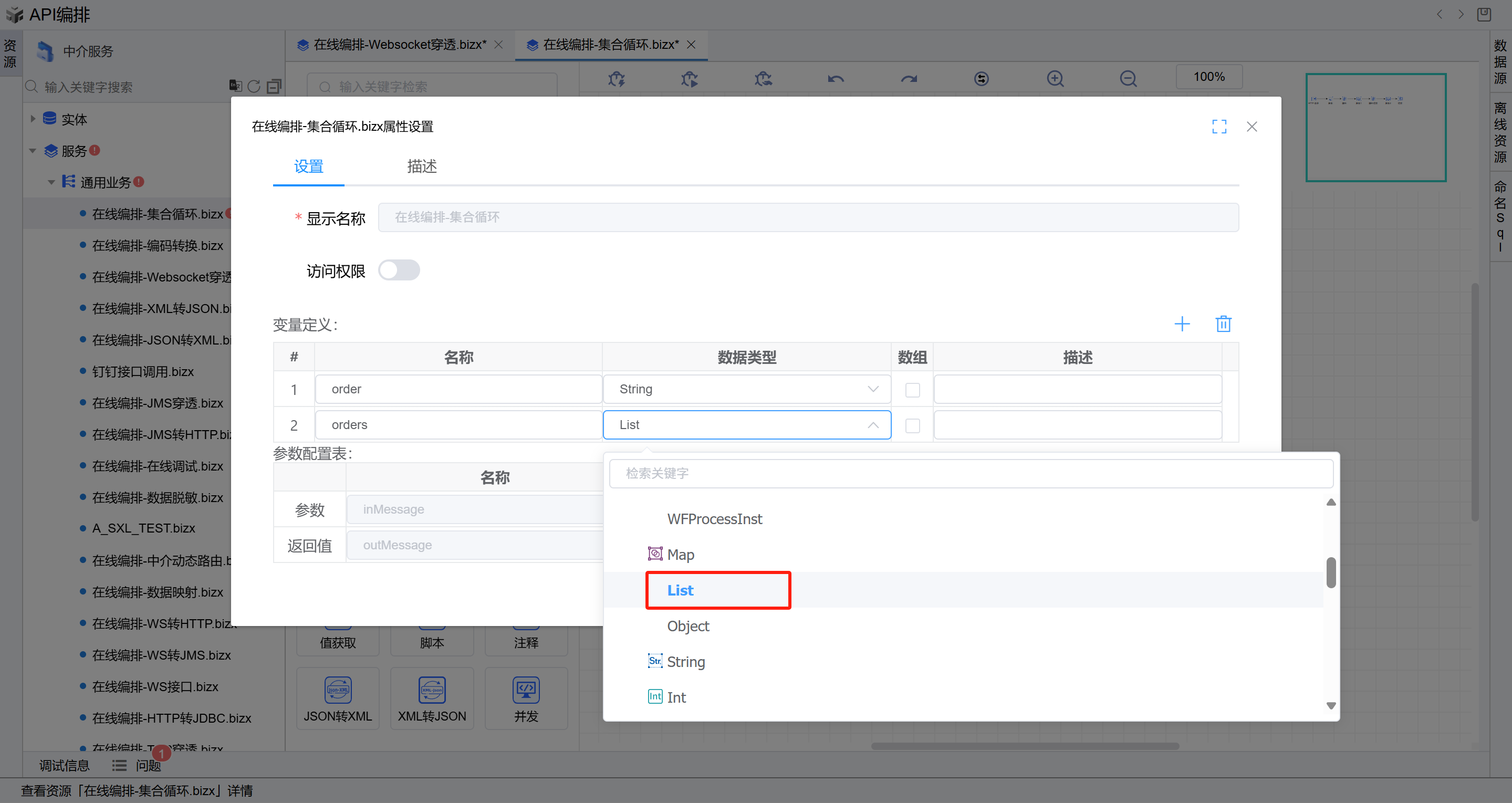
Task: Click the dropdown list's vertical scrollbar thumb
Action: click(x=1331, y=572)
